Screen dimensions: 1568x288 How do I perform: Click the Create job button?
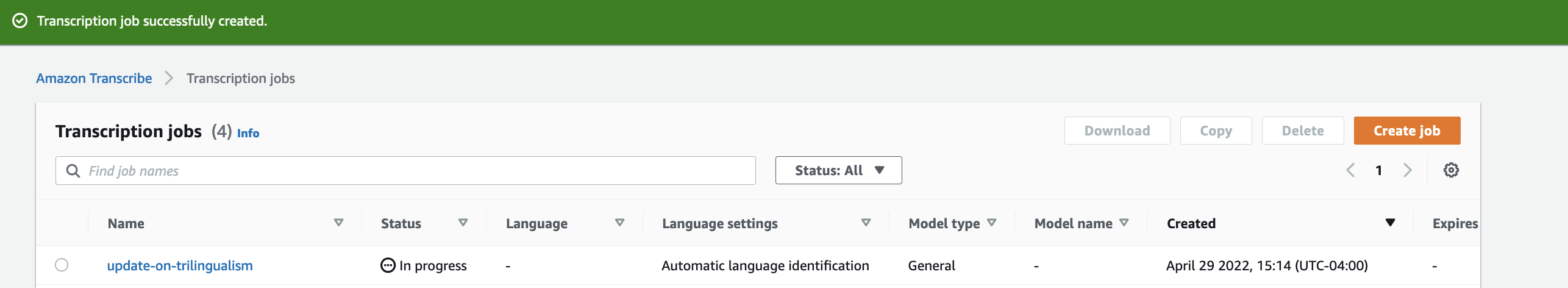coord(1407,131)
